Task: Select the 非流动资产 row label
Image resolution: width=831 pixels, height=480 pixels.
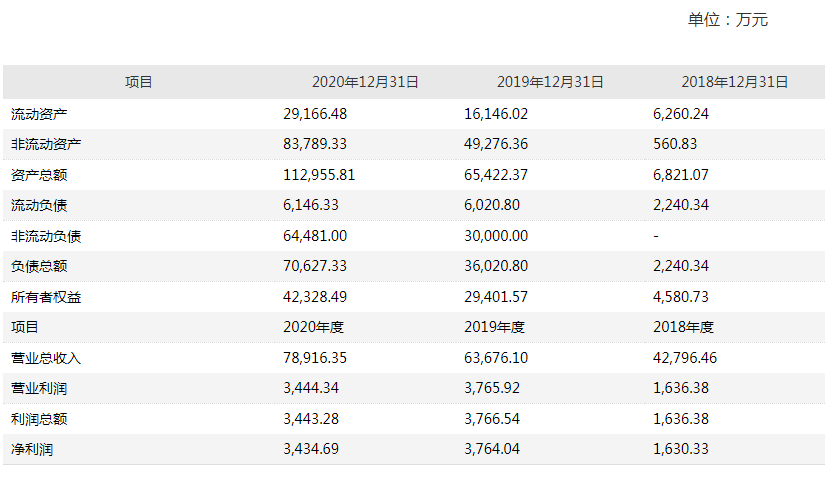Action: click(46, 144)
